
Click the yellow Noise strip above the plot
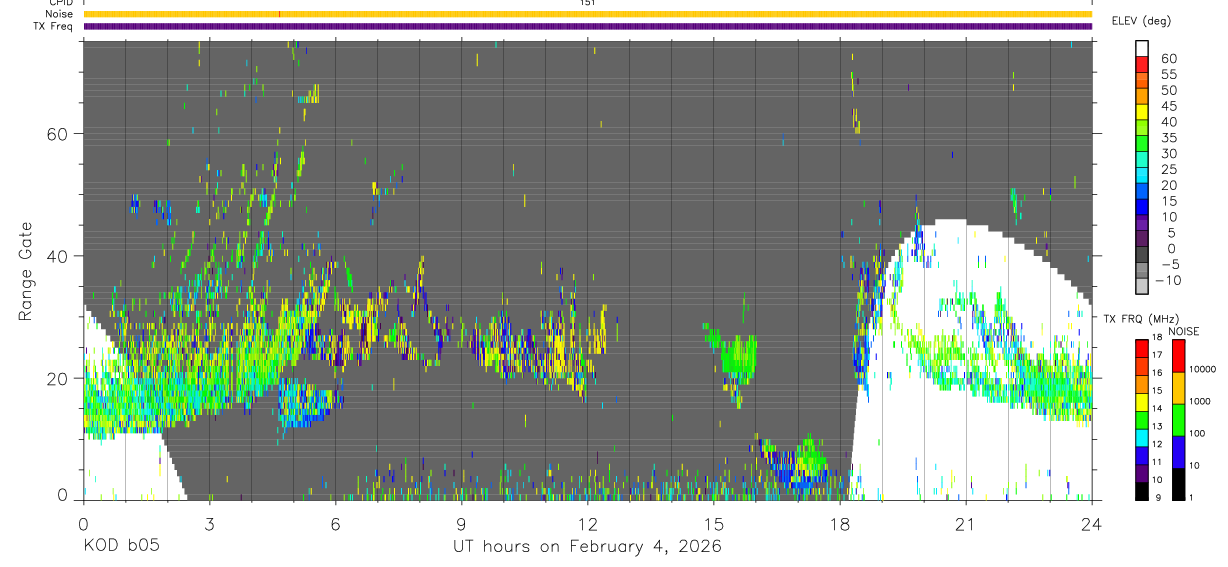point(588,14)
